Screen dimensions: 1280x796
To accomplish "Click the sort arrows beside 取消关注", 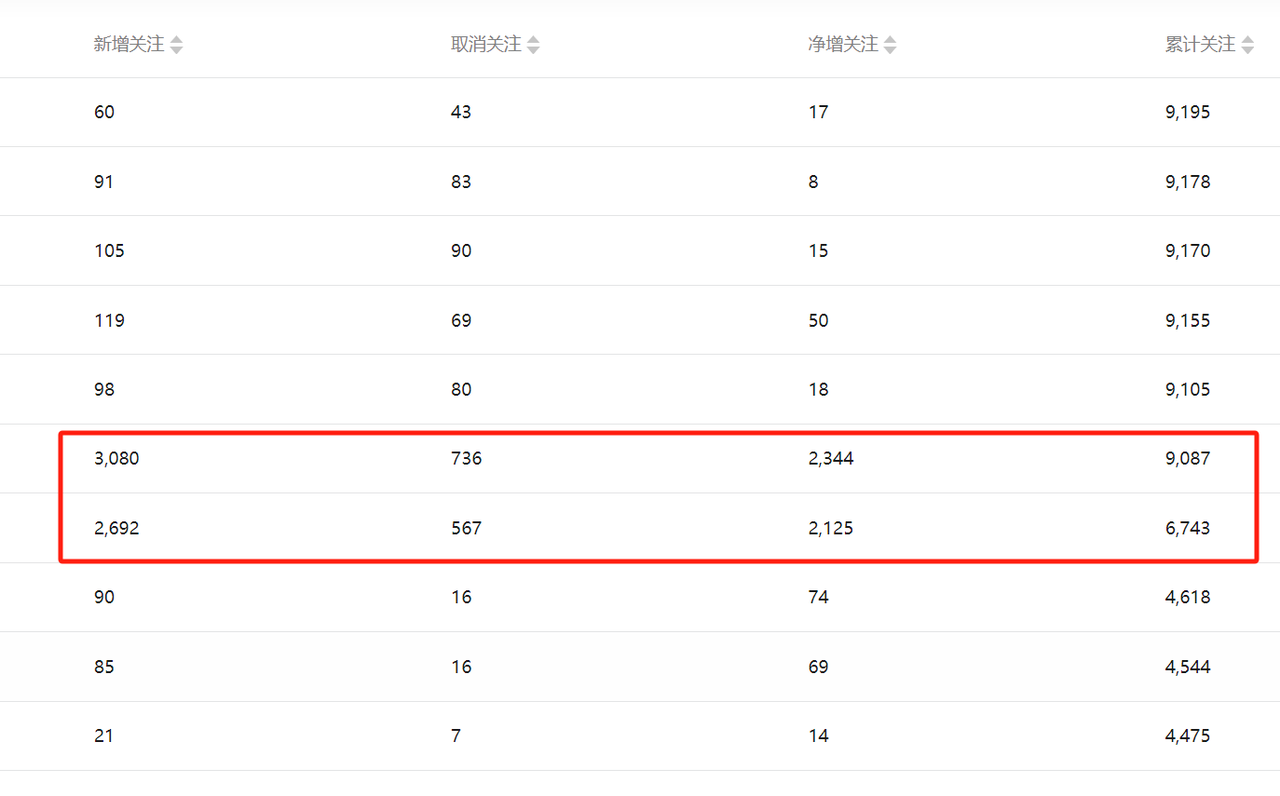I will click(x=533, y=45).
